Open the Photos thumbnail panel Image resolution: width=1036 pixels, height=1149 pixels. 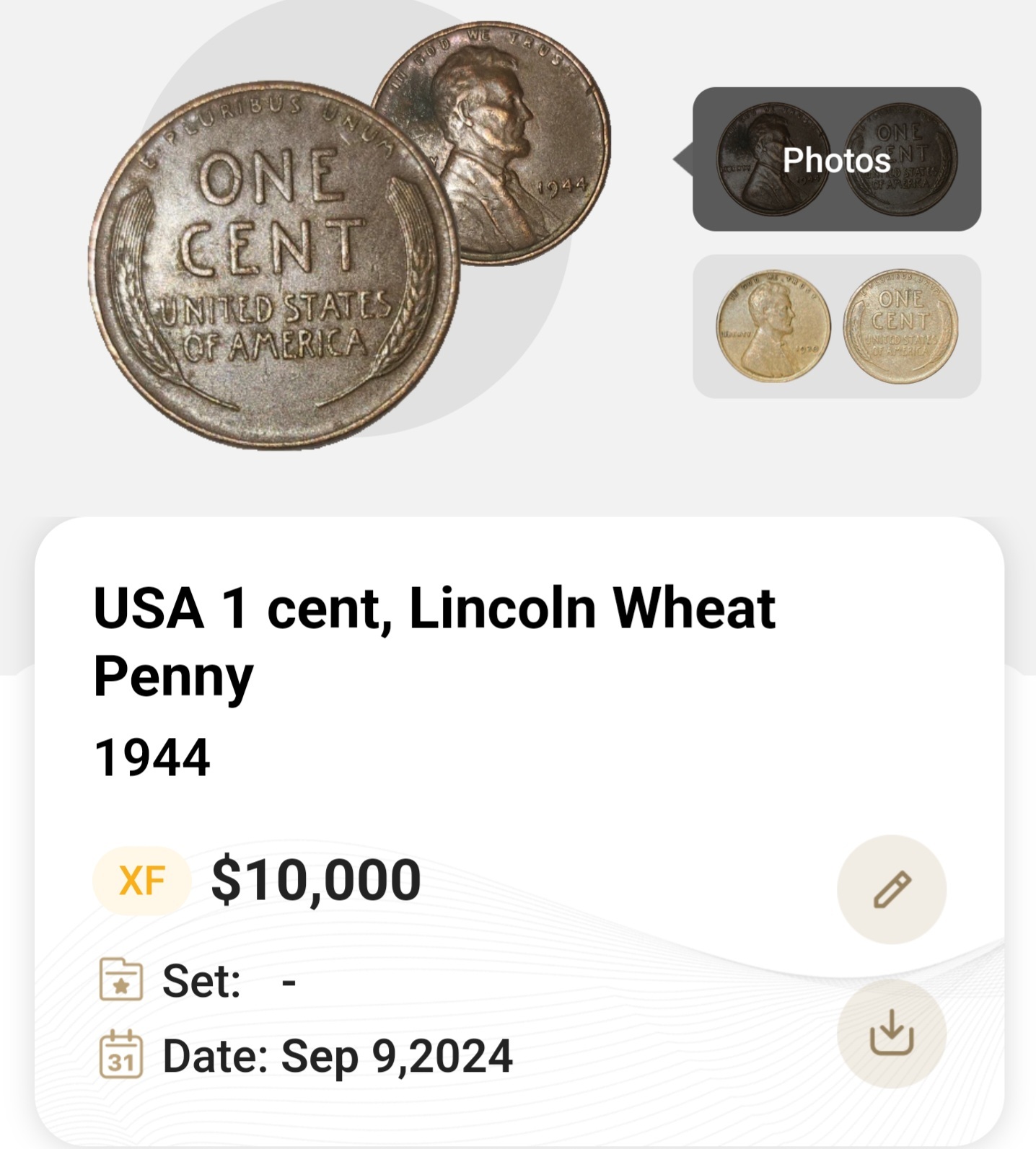click(x=837, y=159)
